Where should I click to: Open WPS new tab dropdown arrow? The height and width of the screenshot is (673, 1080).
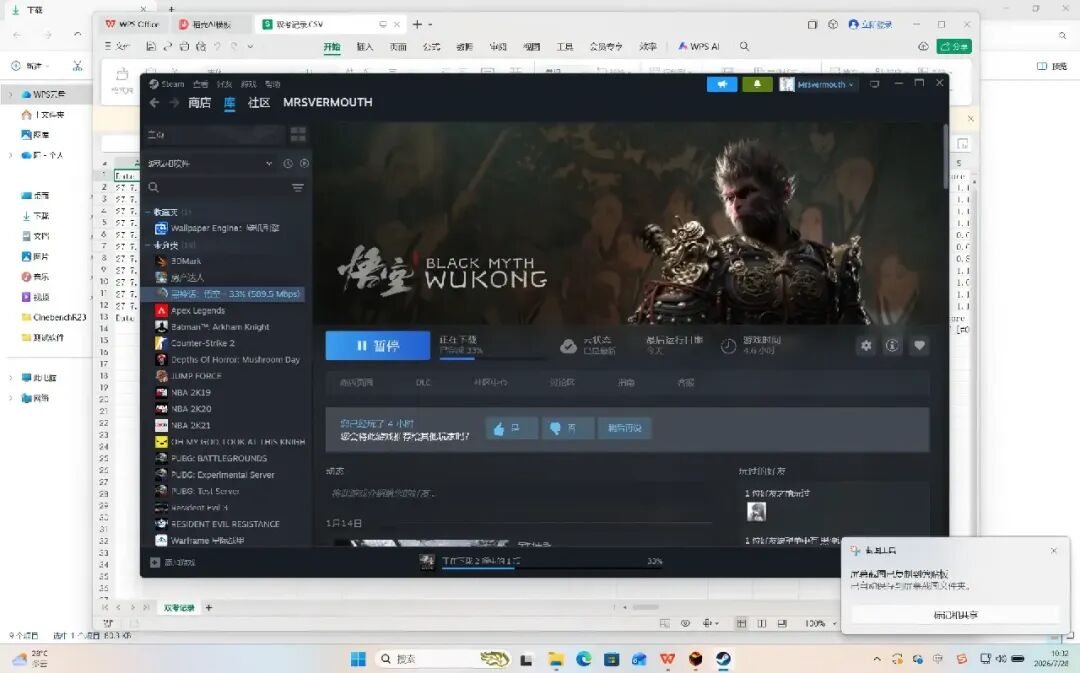(430, 24)
